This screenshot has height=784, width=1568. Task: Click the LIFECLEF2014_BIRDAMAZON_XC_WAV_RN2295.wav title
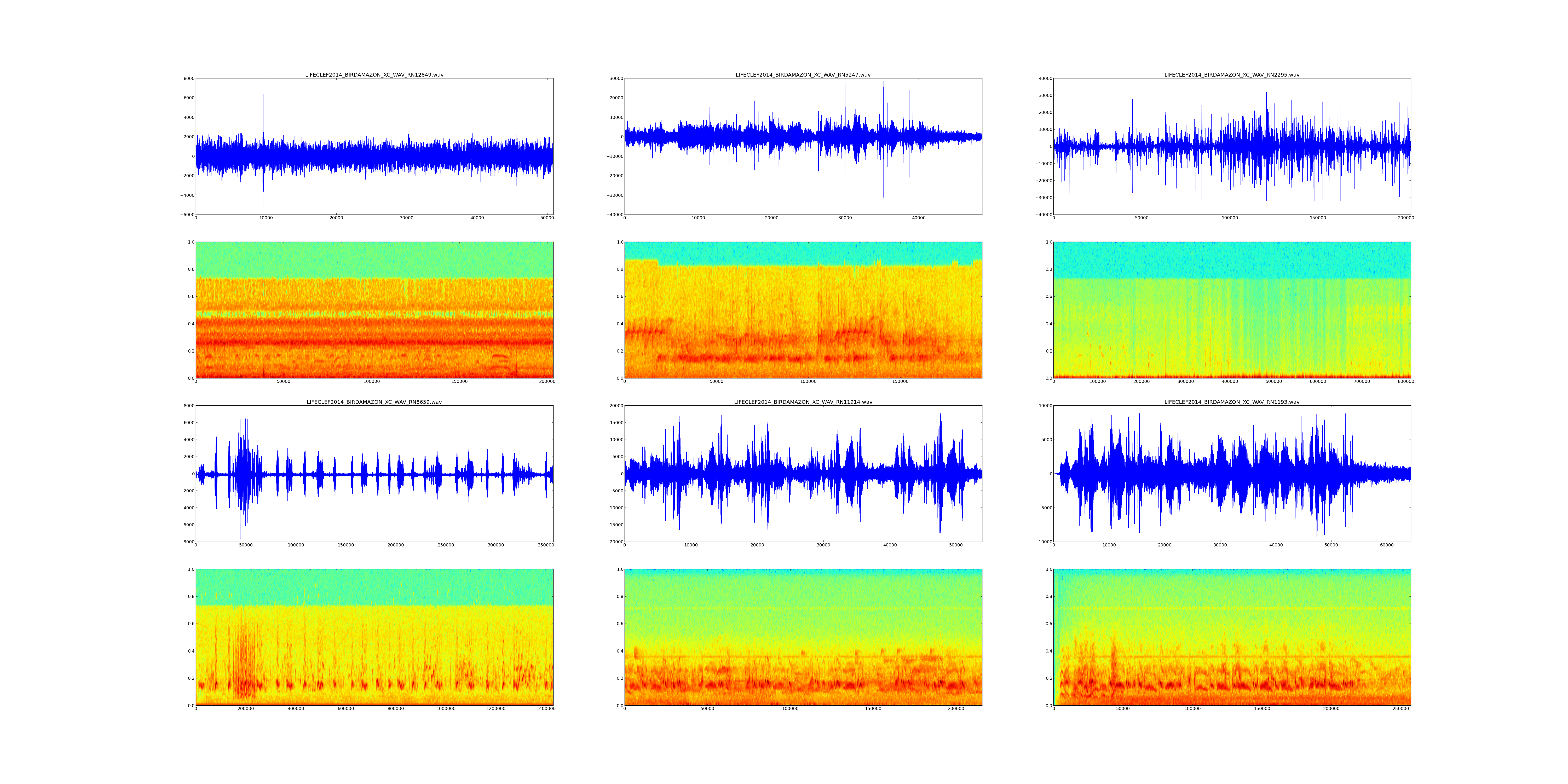point(1231,75)
